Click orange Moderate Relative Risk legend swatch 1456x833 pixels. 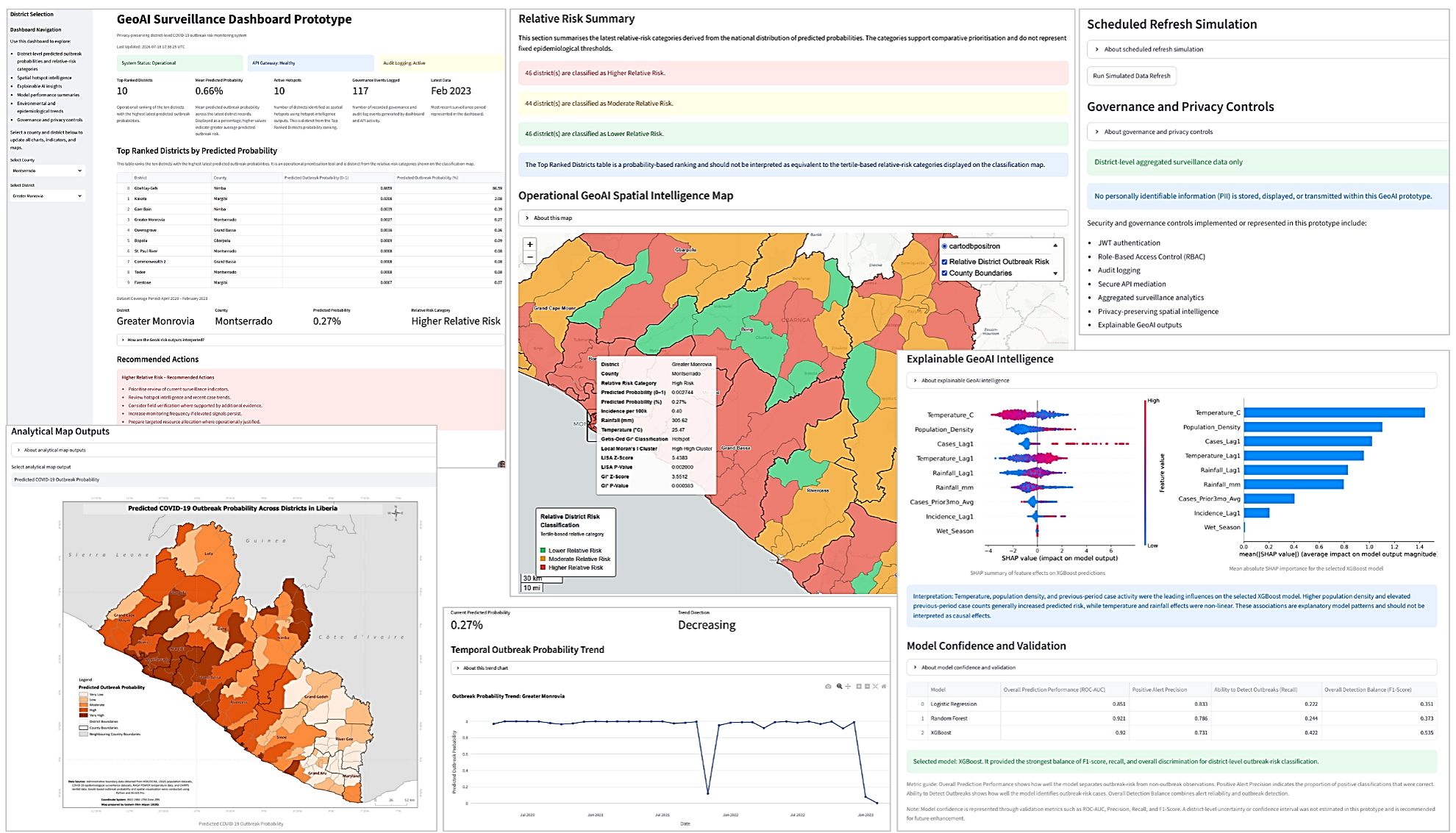[x=543, y=559]
